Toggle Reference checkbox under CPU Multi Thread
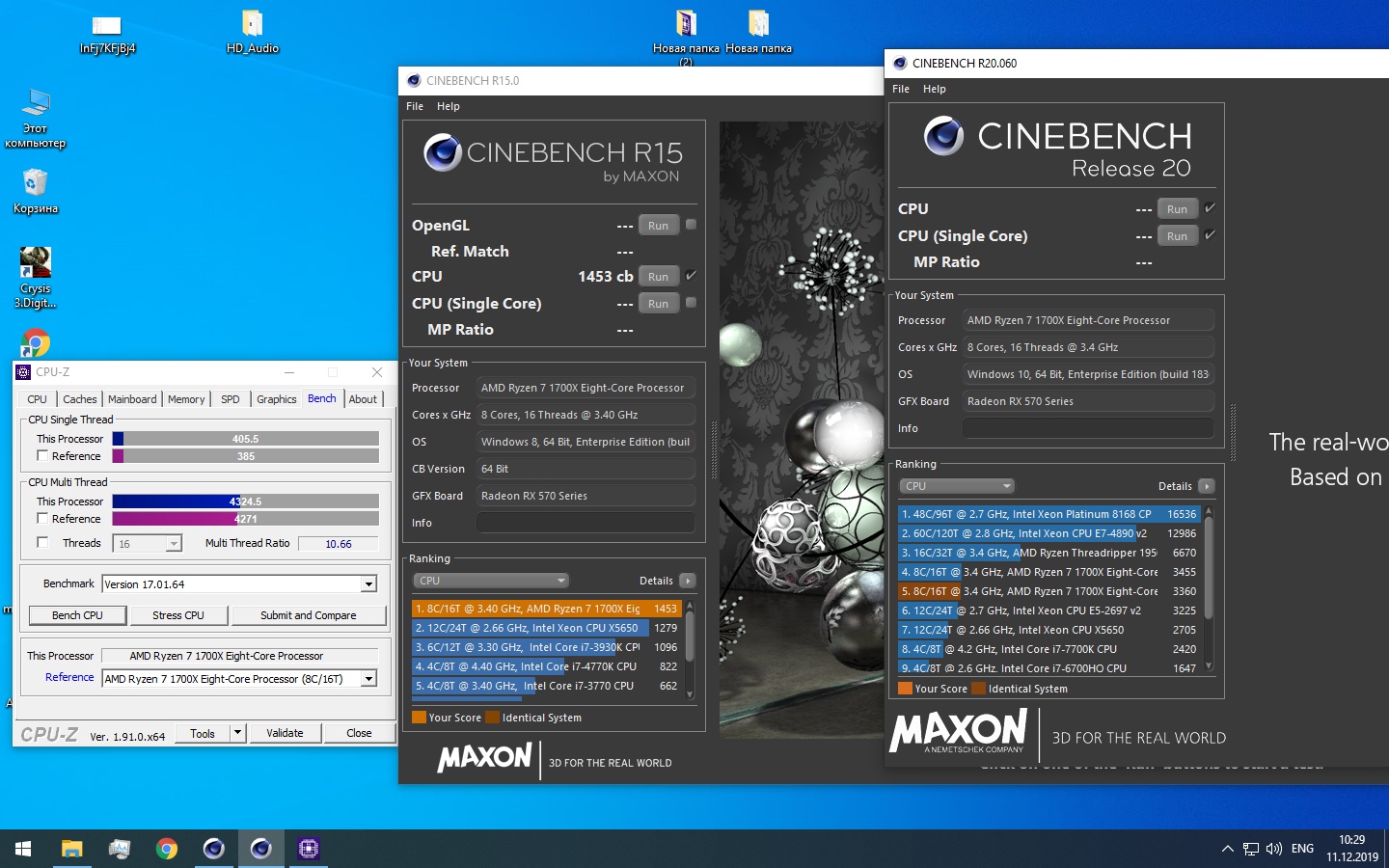Screen dimensions: 1389x868 click(x=42, y=518)
